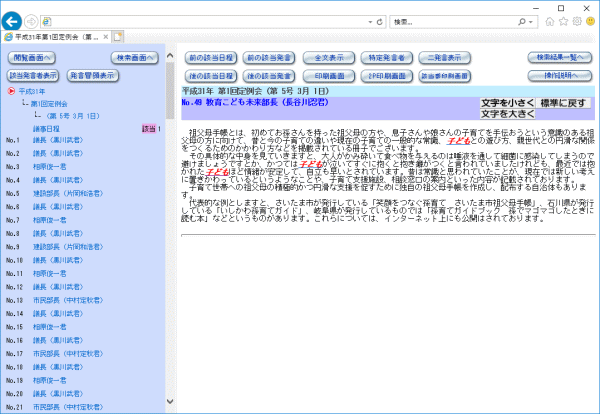The height and width of the screenshot is (414, 600).
Task: Open the 平成31年 tree link
Action: point(32,91)
